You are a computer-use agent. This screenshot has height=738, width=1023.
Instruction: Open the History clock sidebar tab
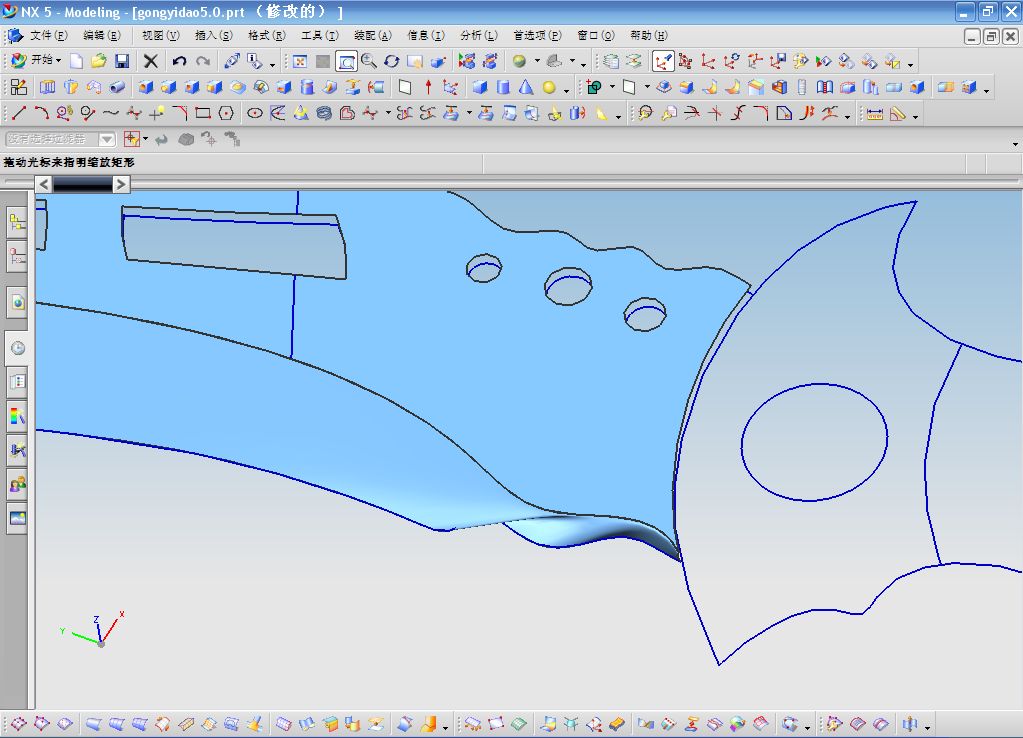17,348
